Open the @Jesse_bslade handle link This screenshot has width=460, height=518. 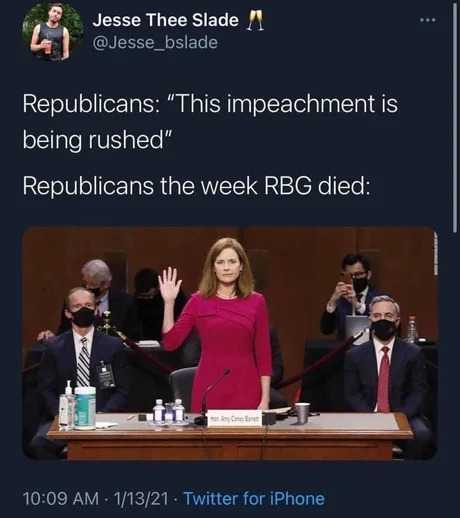tap(155, 42)
